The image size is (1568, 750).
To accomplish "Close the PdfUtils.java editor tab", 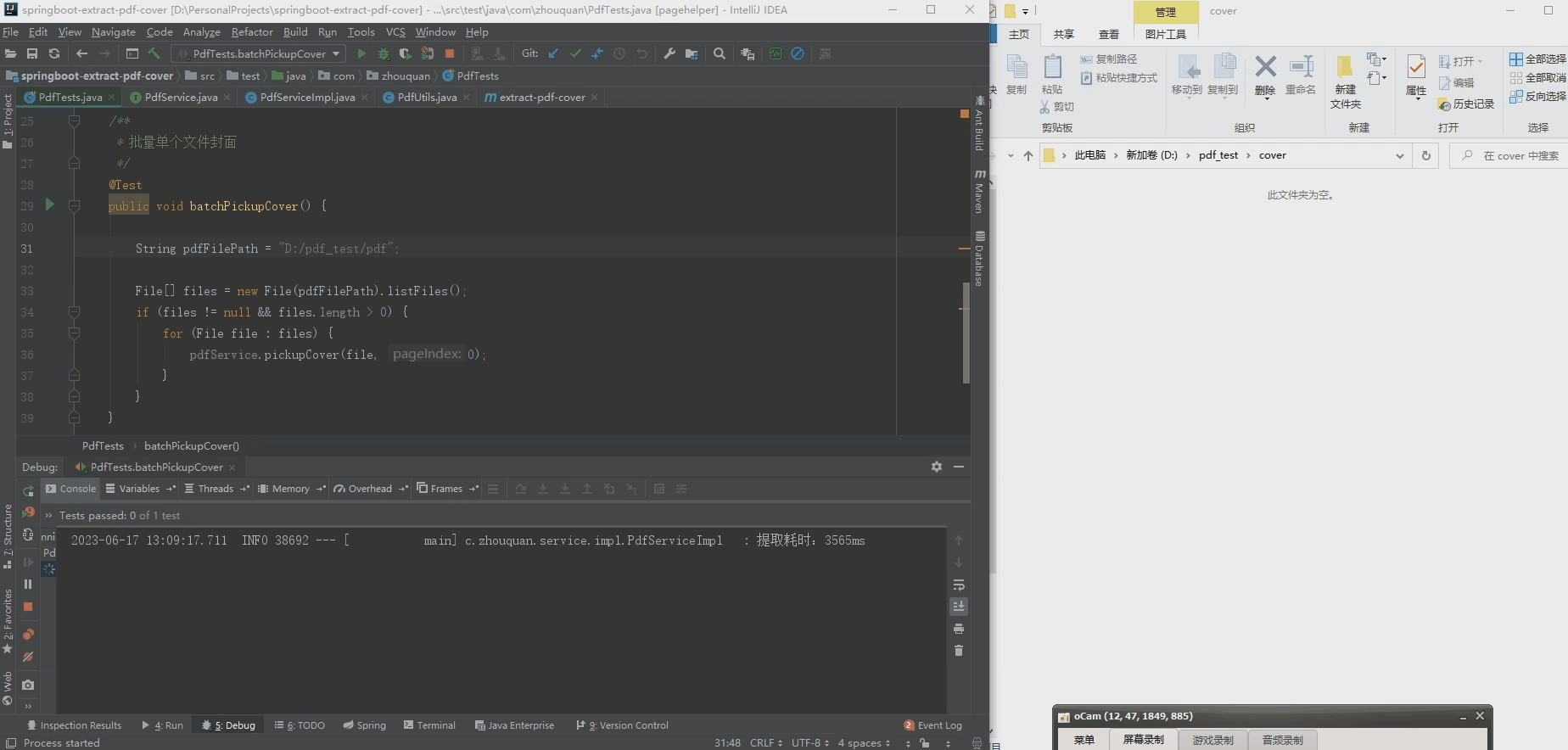I will click(467, 98).
